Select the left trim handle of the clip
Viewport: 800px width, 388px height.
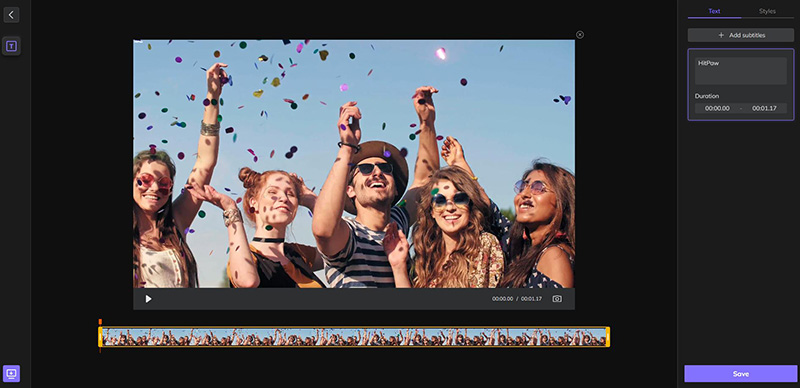tap(101, 337)
